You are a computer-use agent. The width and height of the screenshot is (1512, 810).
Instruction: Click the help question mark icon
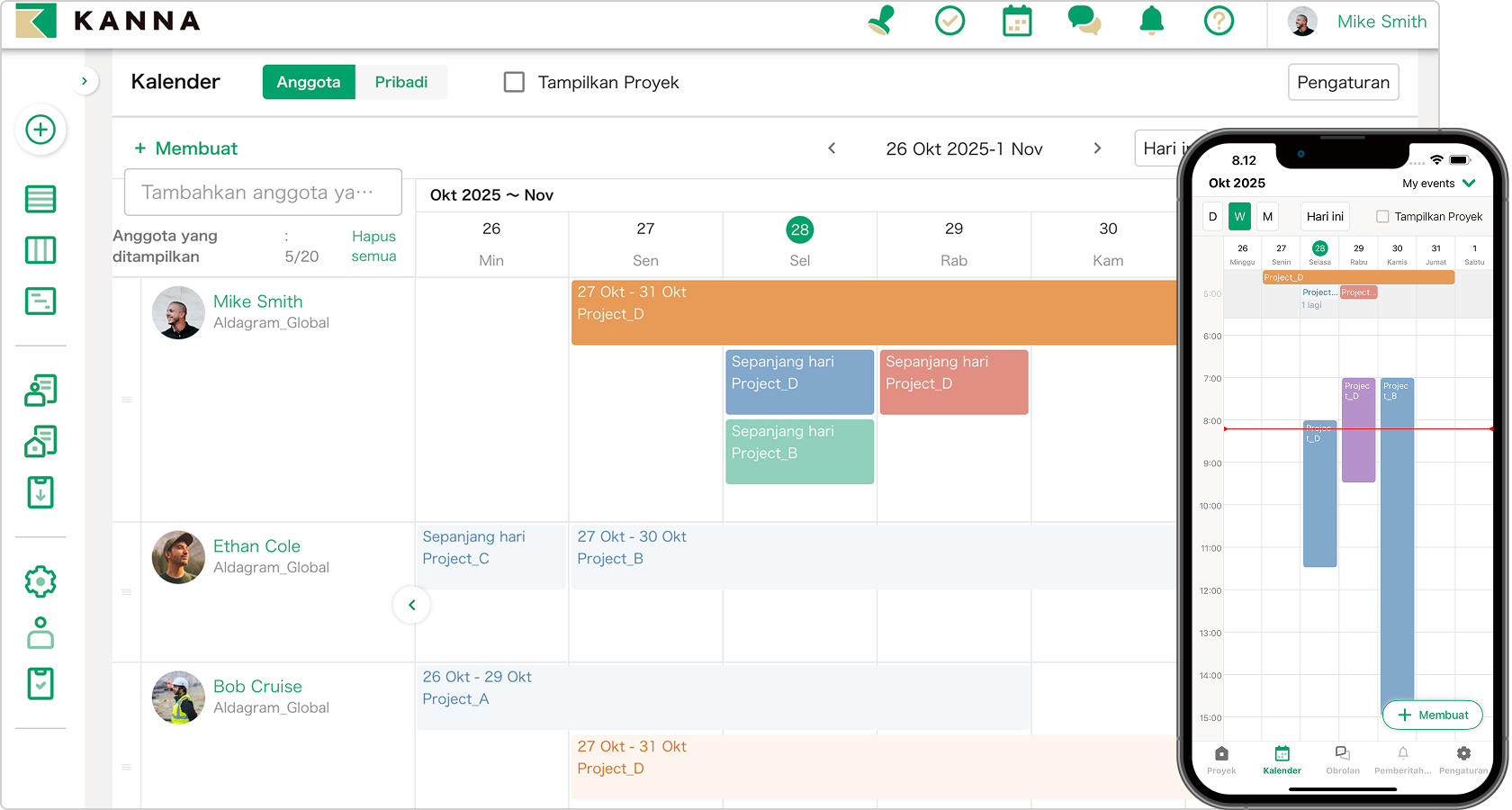point(1219,21)
